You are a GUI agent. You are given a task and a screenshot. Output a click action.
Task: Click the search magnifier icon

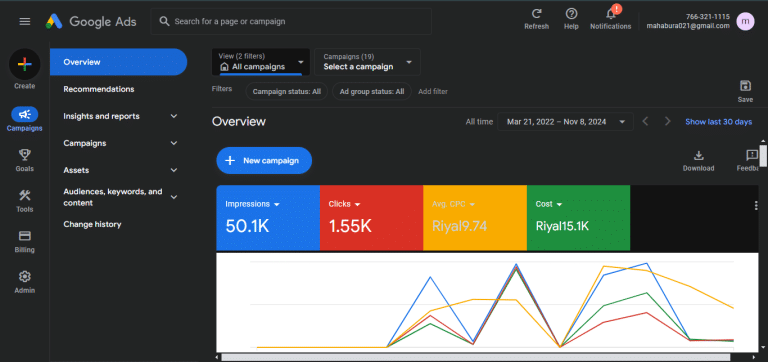[x=165, y=22]
